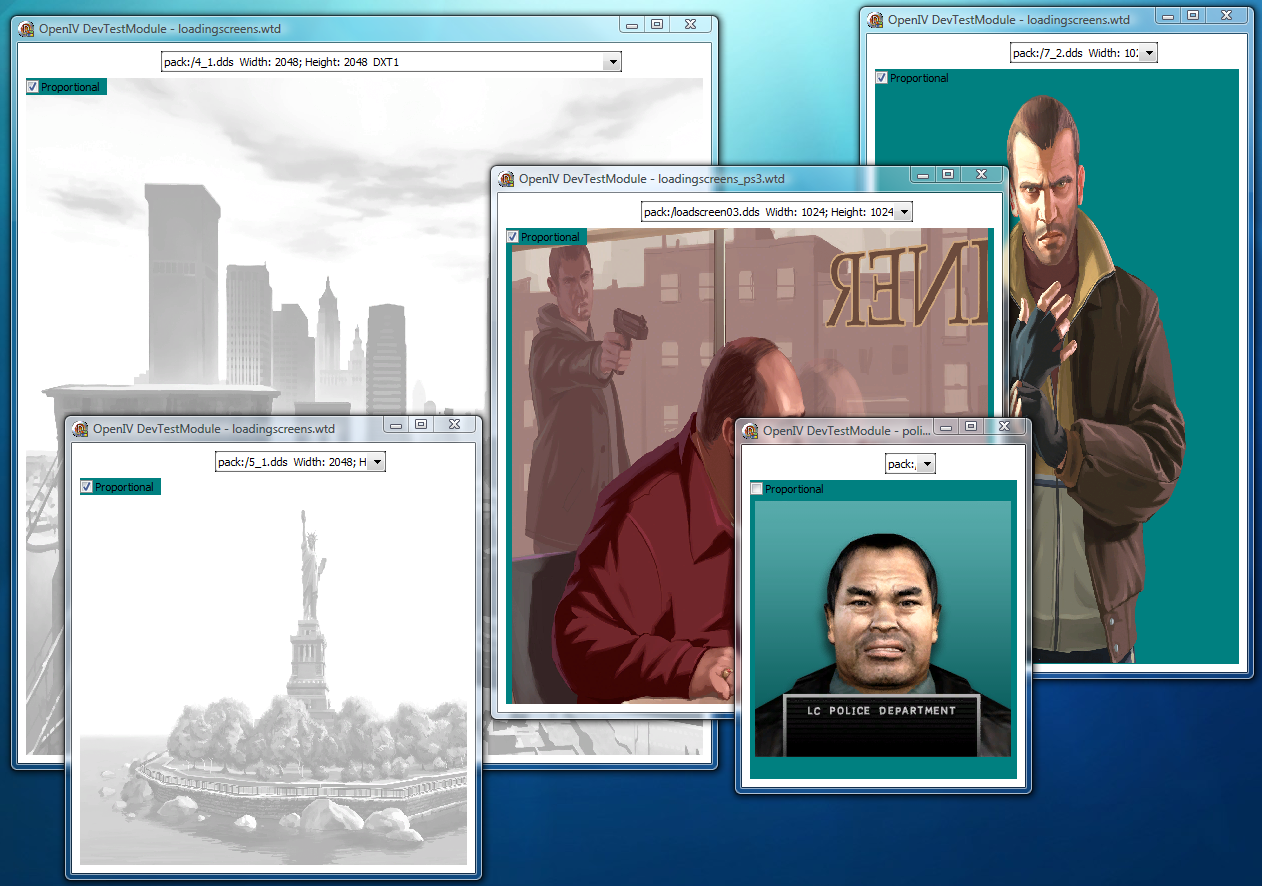1262x886 pixels.
Task: Maximize the loadingscreens_ps3.wtd window
Action: [x=947, y=175]
